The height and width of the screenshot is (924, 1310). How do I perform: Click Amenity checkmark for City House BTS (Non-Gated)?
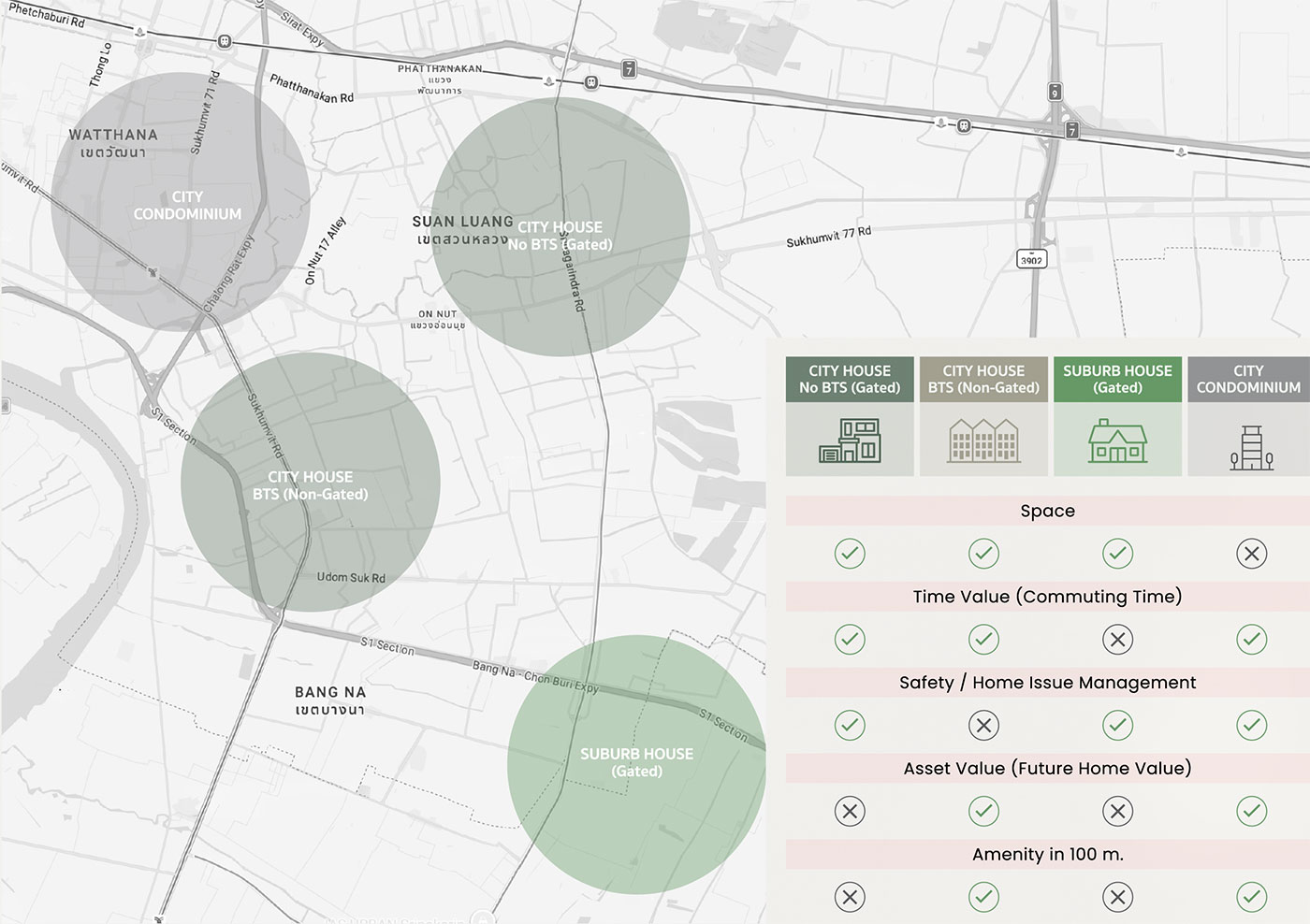tap(983, 898)
